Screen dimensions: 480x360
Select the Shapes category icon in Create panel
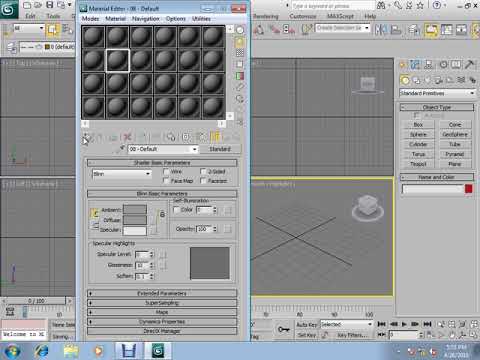[416, 80]
